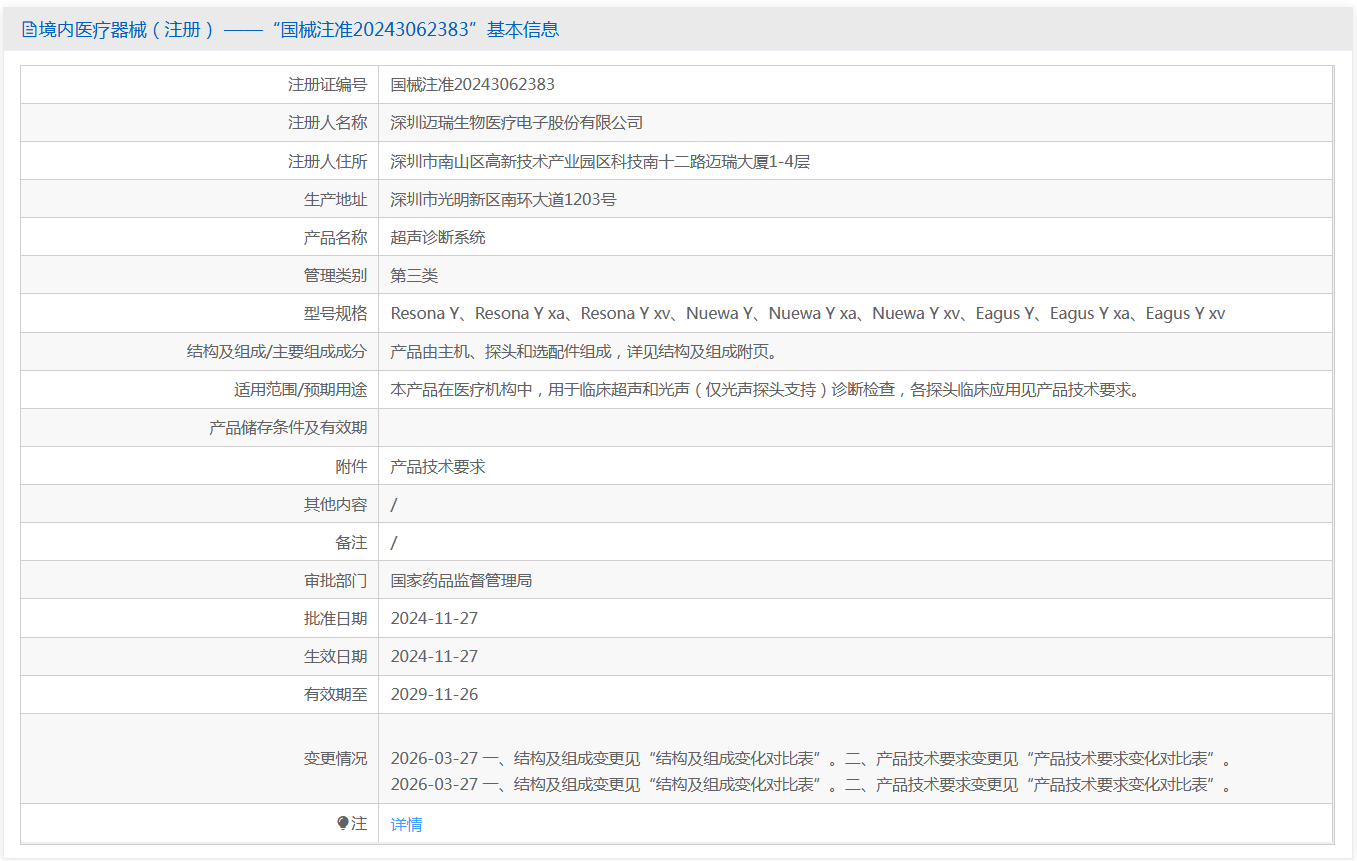Click the 管理类别 label

click(x=335, y=275)
